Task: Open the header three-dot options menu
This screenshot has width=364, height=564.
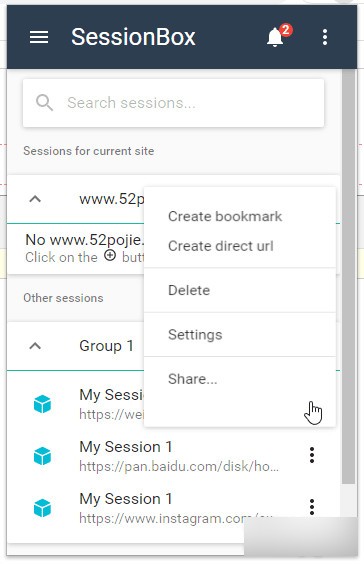Action: click(x=325, y=37)
